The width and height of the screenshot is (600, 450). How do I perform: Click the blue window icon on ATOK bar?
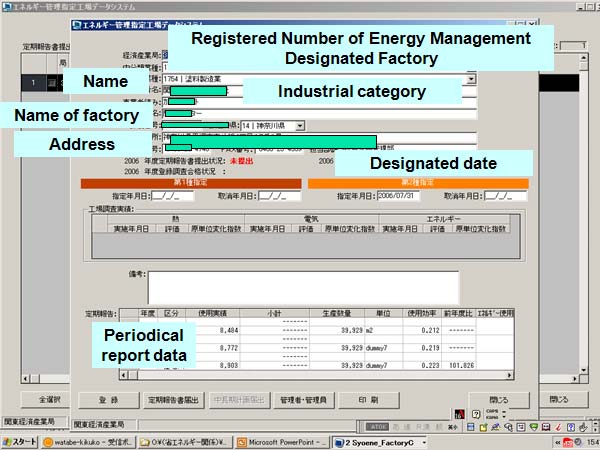pos(471,427)
